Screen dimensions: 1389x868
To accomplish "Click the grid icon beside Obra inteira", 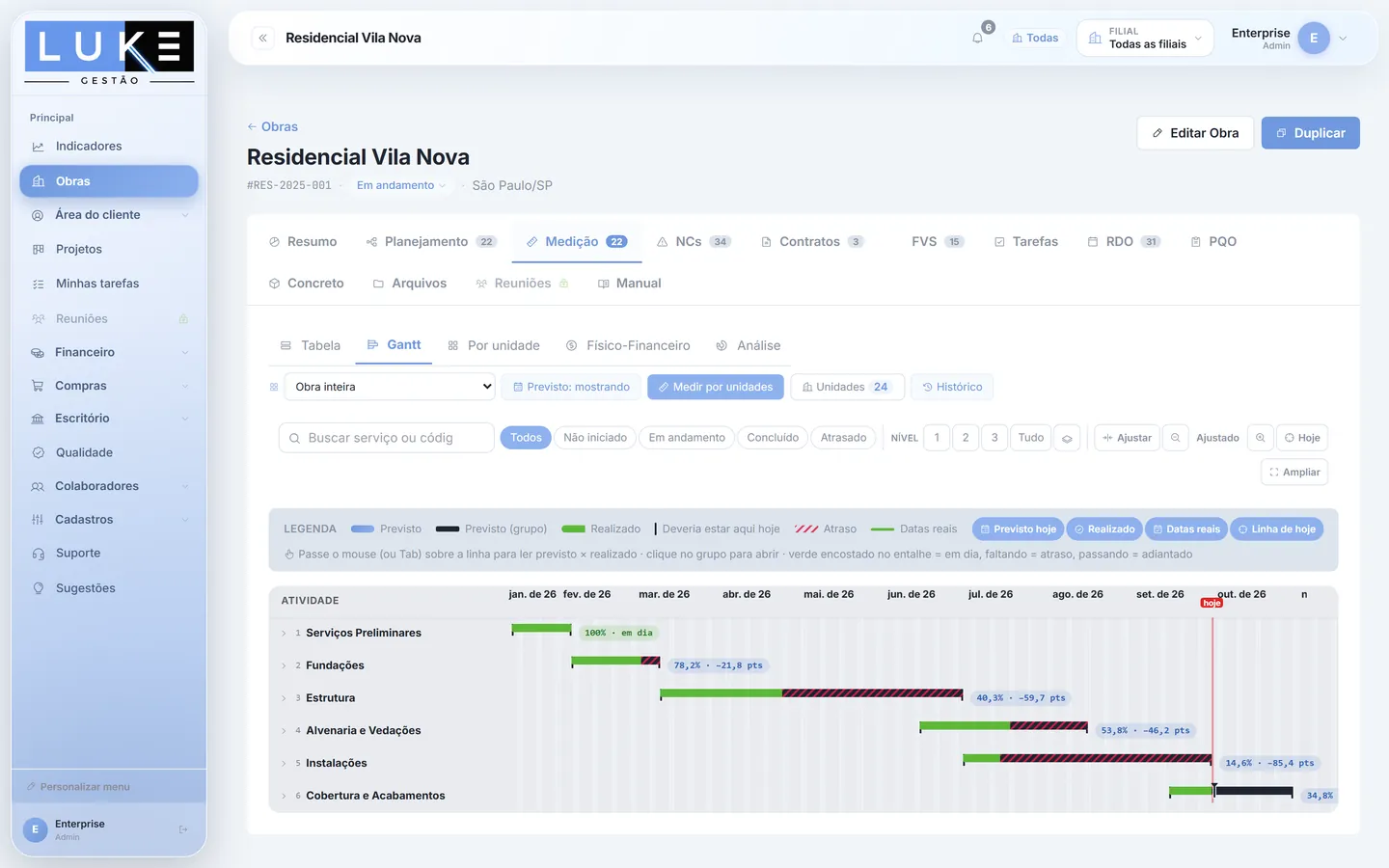I will tap(274, 387).
